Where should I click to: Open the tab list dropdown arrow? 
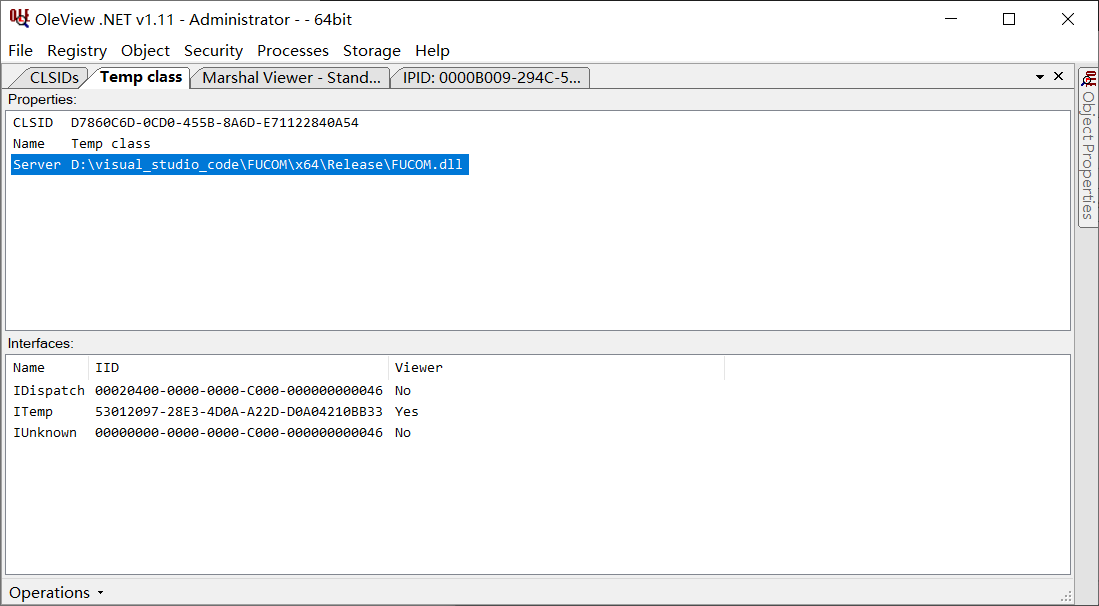[x=1040, y=77]
